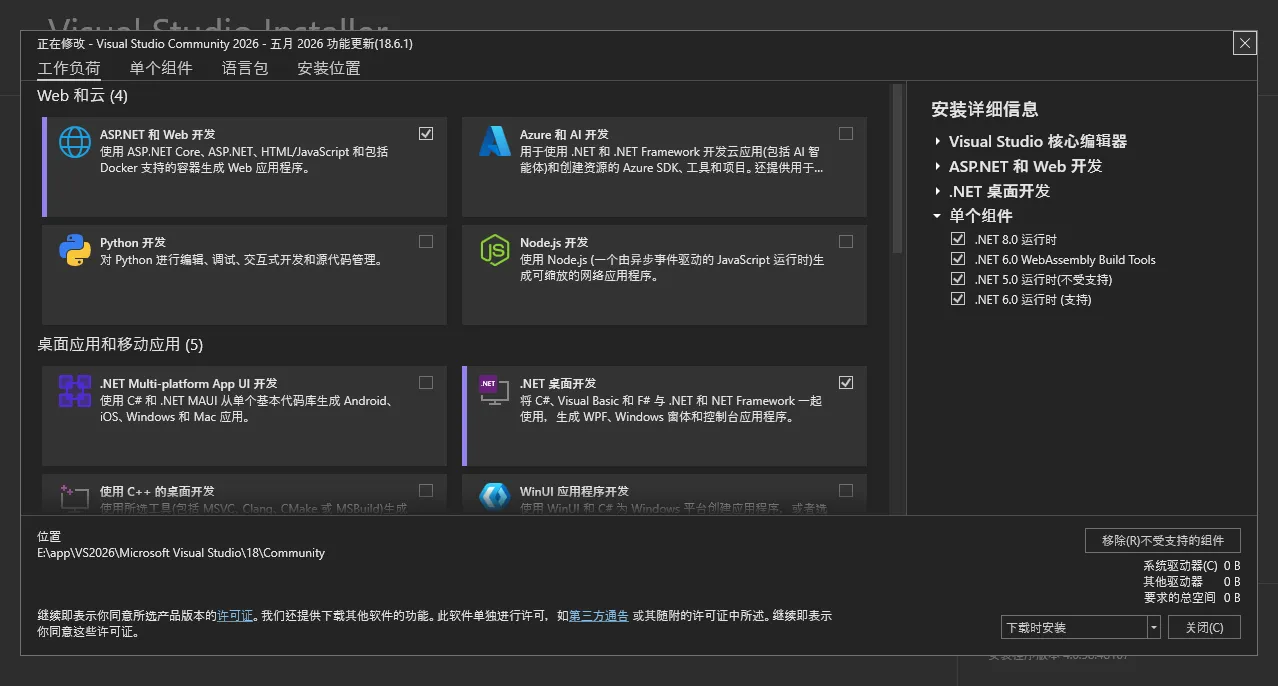The height and width of the screenshot is (686, 1278).
Task: Uncheck .NET 8.0 运行时 component
Action: [x=958, y=239]
